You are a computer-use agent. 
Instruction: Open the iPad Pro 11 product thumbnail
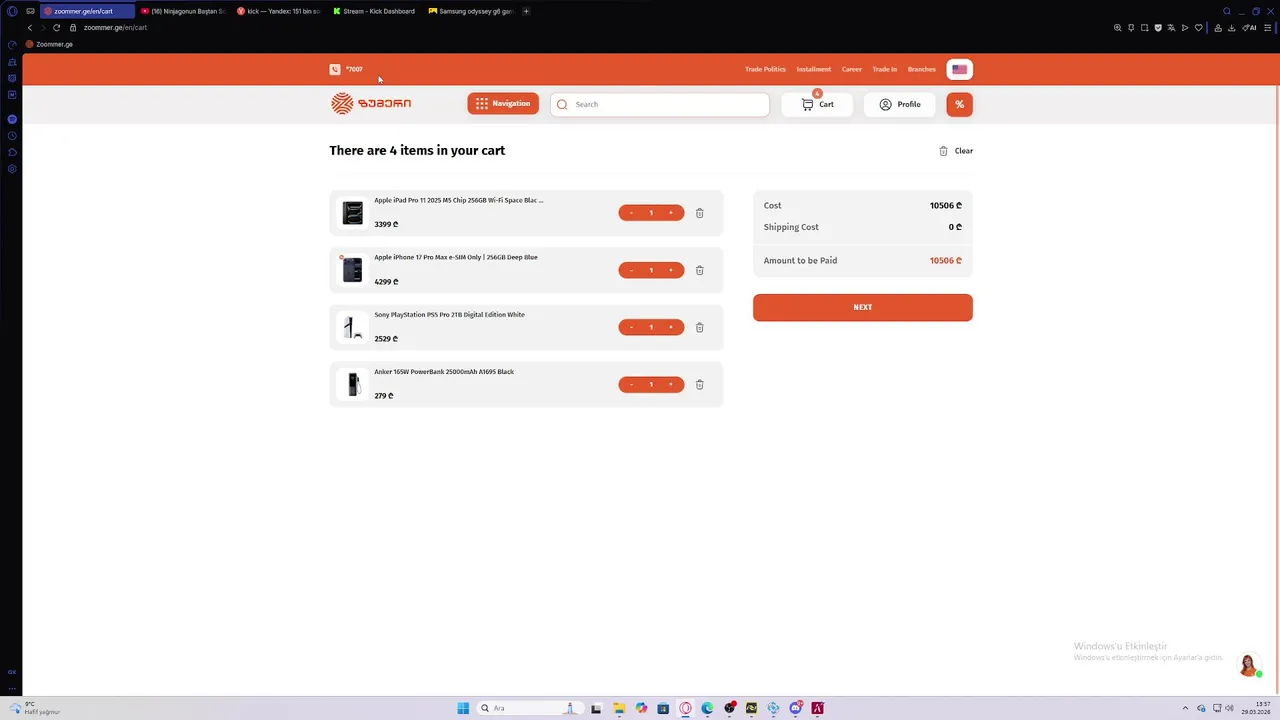(x=352, y=213)
